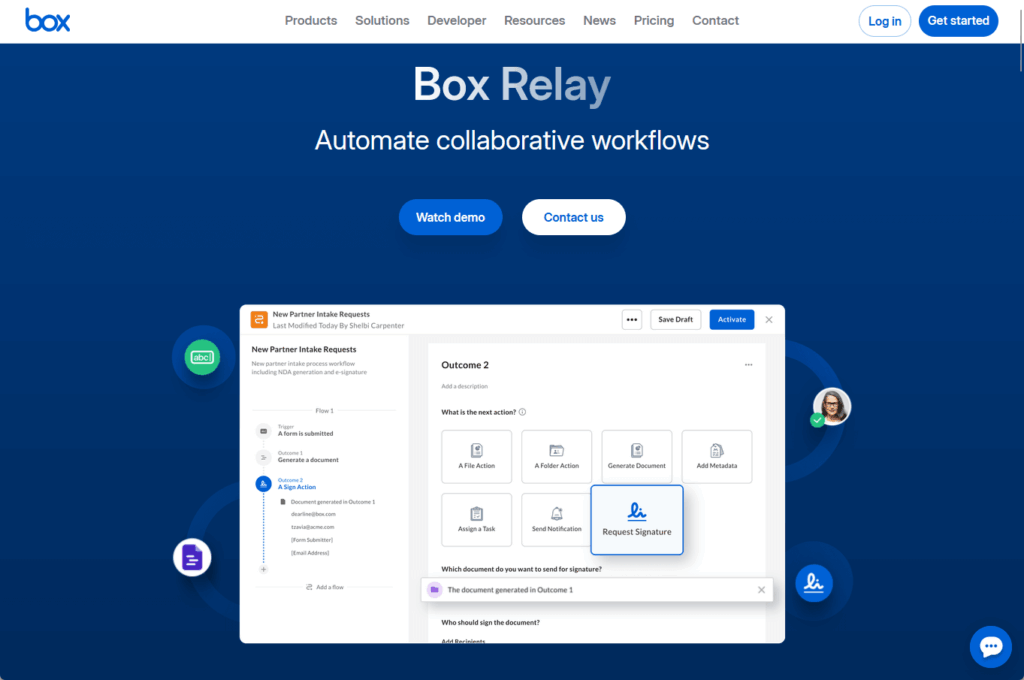This screenshot has height=680, width=1024.
Task: Open the three-dot menu beside Save Draft
Action: click(632, 319)
